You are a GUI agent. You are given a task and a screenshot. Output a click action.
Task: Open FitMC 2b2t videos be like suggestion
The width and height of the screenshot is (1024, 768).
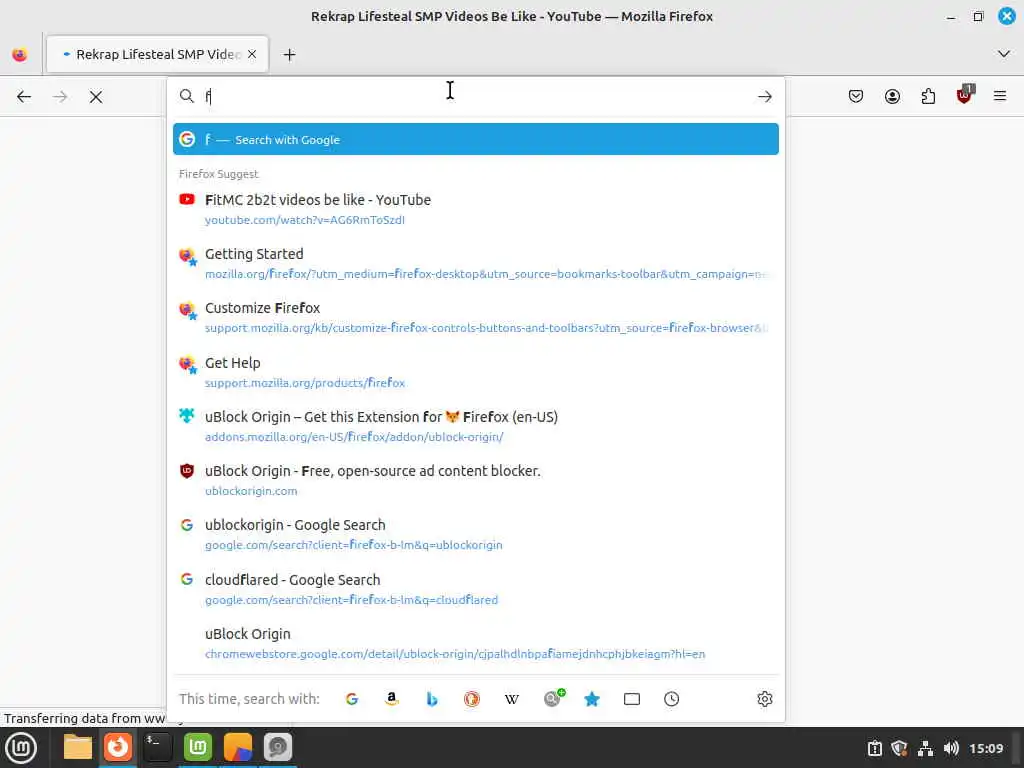point(475,209)
